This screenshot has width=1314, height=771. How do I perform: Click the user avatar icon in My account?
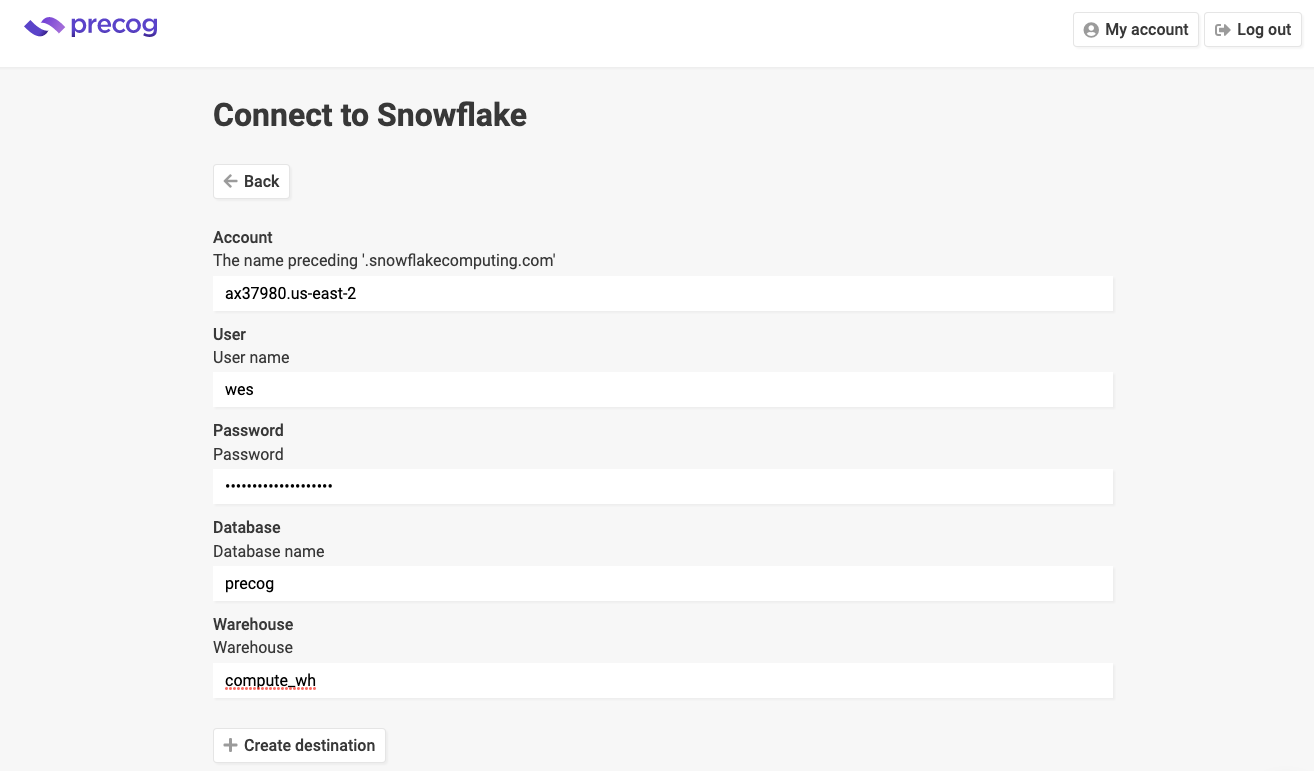(1091, 30)
